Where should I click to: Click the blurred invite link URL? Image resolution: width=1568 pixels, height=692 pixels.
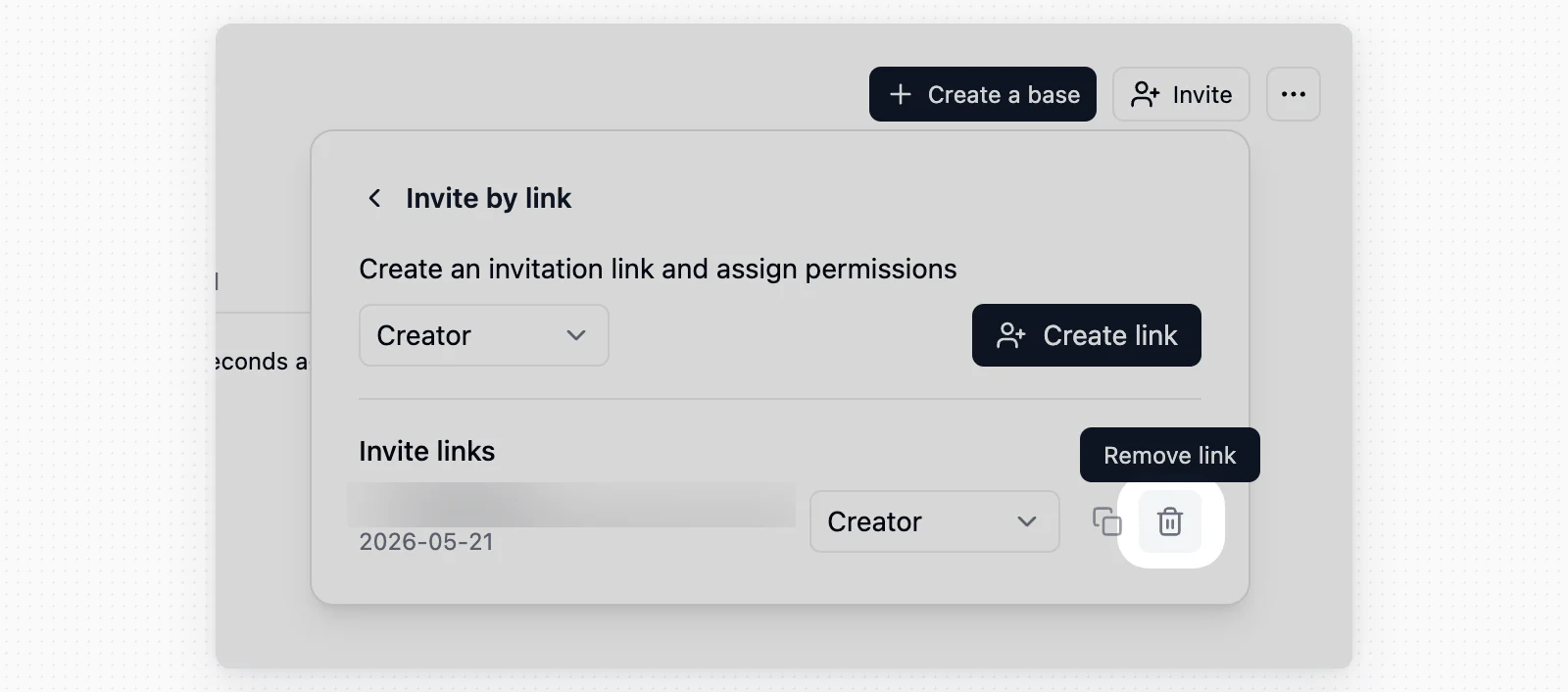click(572, 505)
